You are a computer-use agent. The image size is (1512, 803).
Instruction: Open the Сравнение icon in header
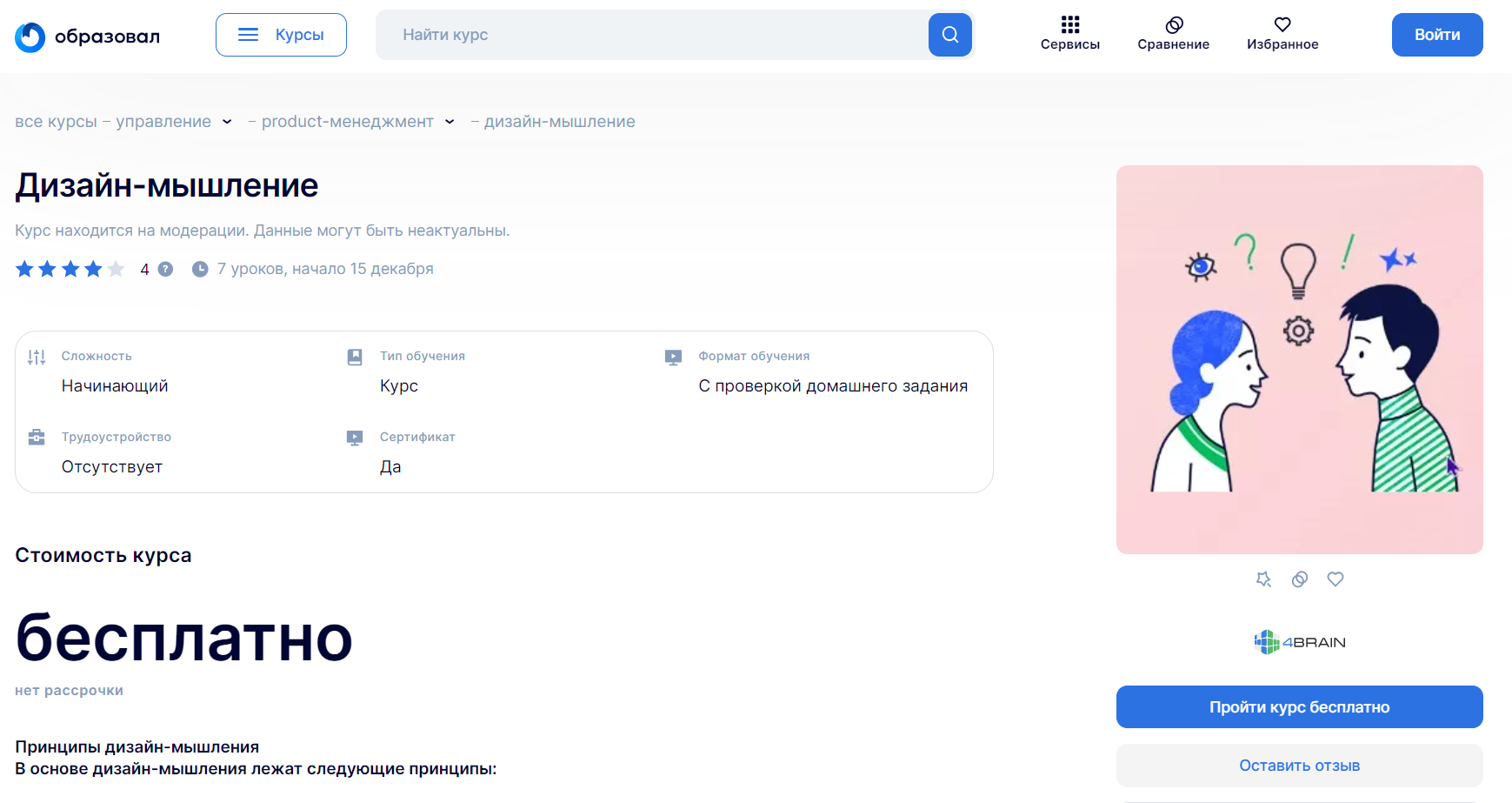[1173, 24]
